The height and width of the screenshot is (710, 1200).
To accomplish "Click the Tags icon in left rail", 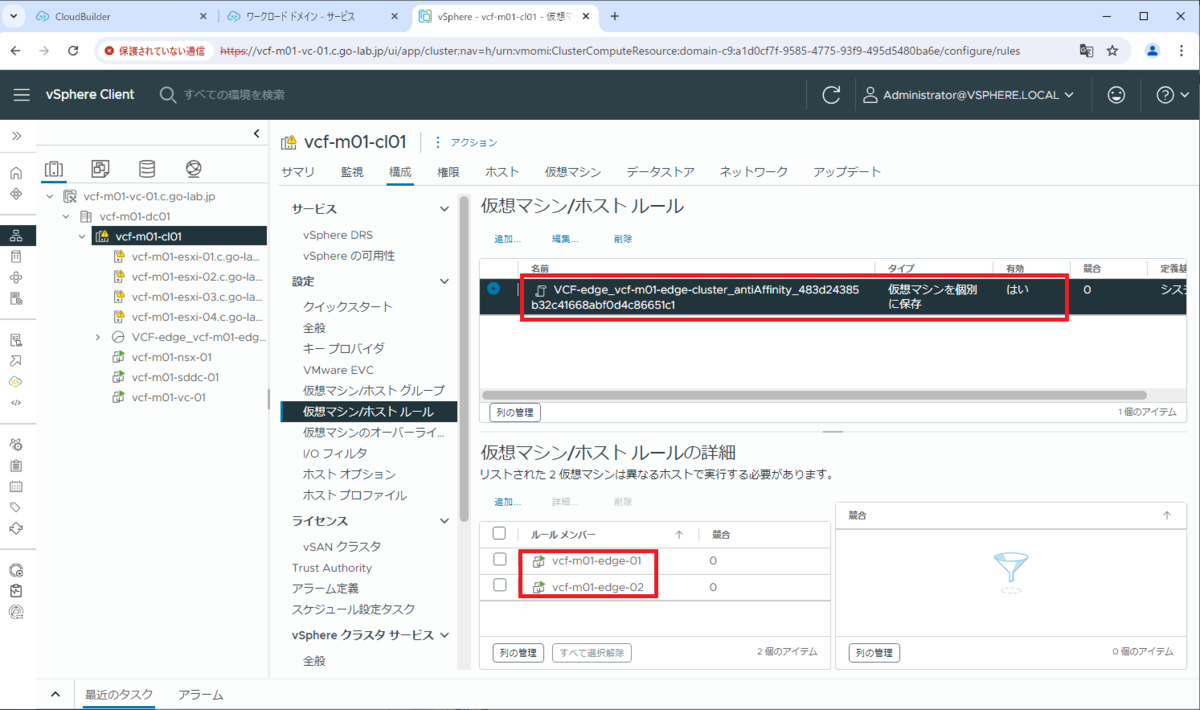I will [16, 508].
